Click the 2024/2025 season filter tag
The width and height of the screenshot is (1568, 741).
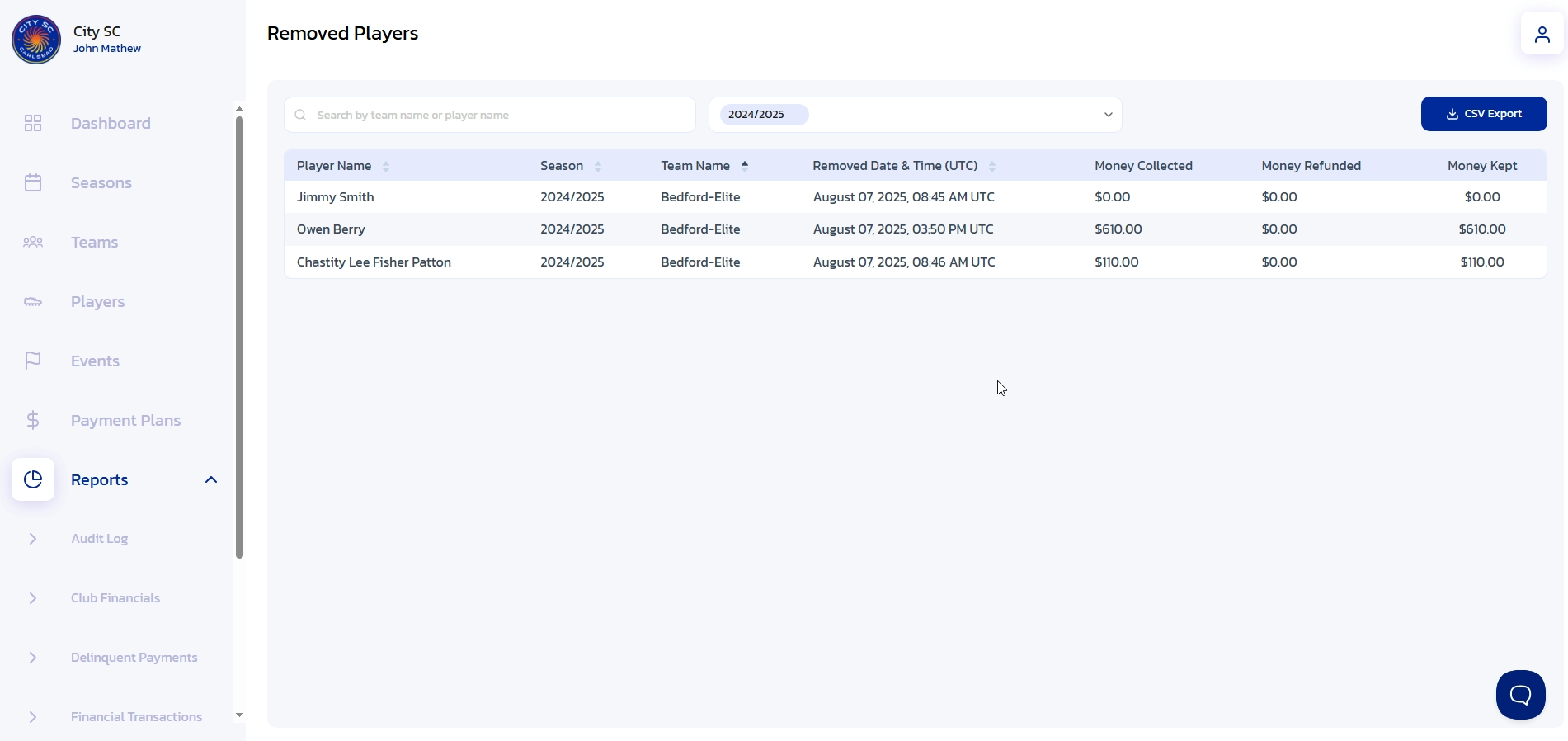coord(764,115)
